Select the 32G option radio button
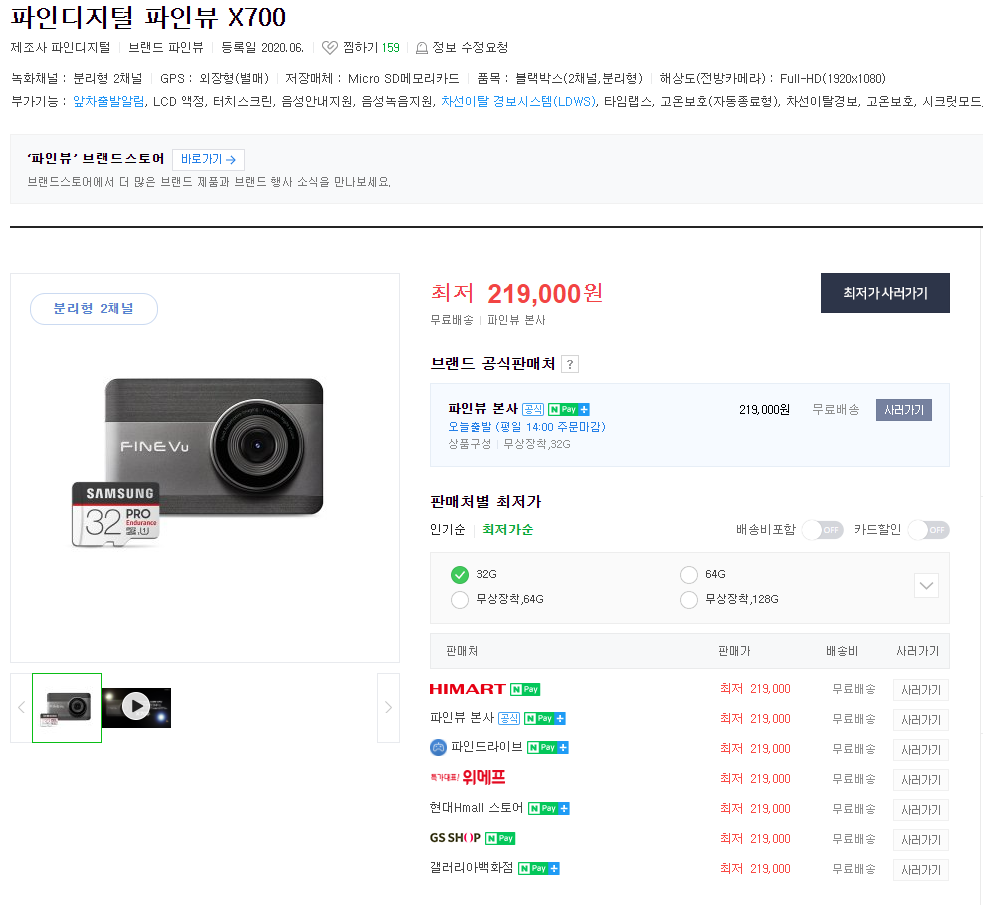This screenshot has width=983, height=905. pos(460,575)
